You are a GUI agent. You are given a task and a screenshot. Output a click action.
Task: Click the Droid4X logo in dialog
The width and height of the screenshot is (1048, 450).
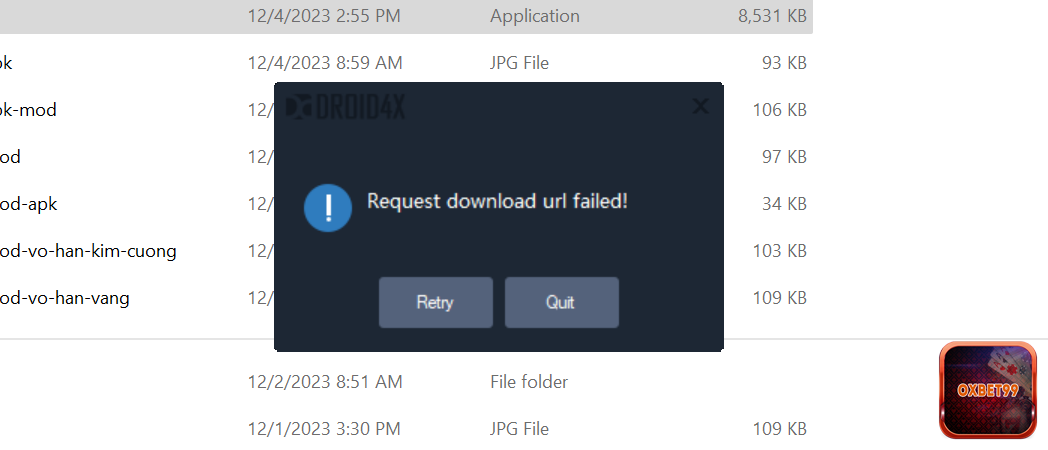345,107
